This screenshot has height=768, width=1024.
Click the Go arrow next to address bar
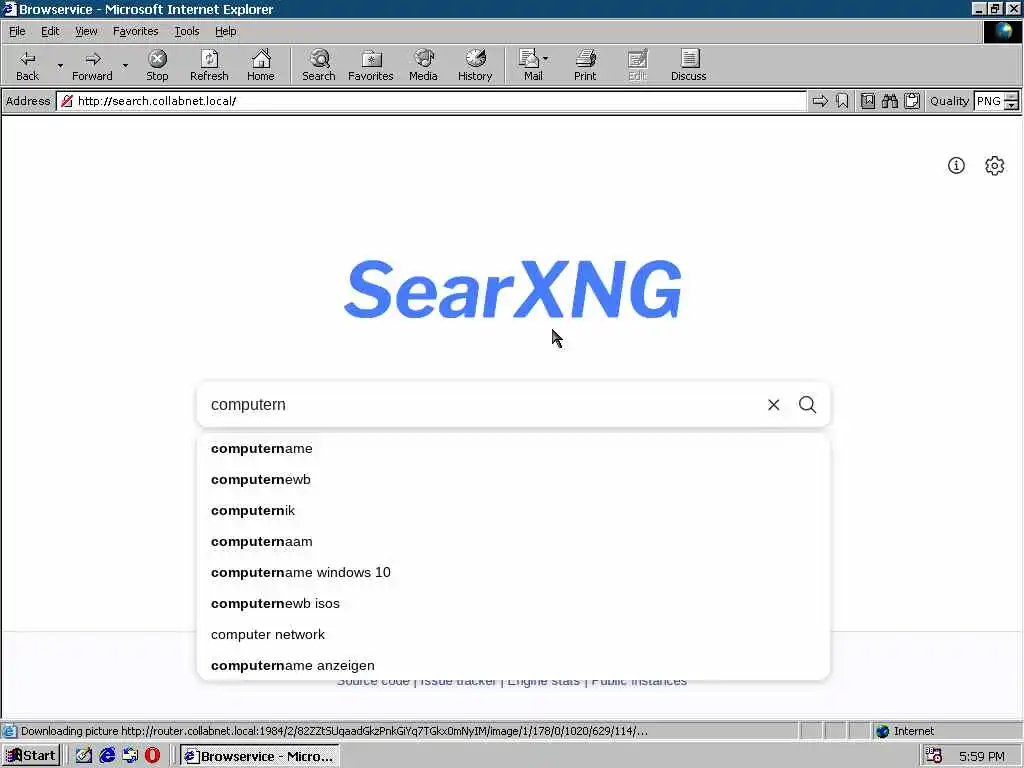[x=820, y=101]
